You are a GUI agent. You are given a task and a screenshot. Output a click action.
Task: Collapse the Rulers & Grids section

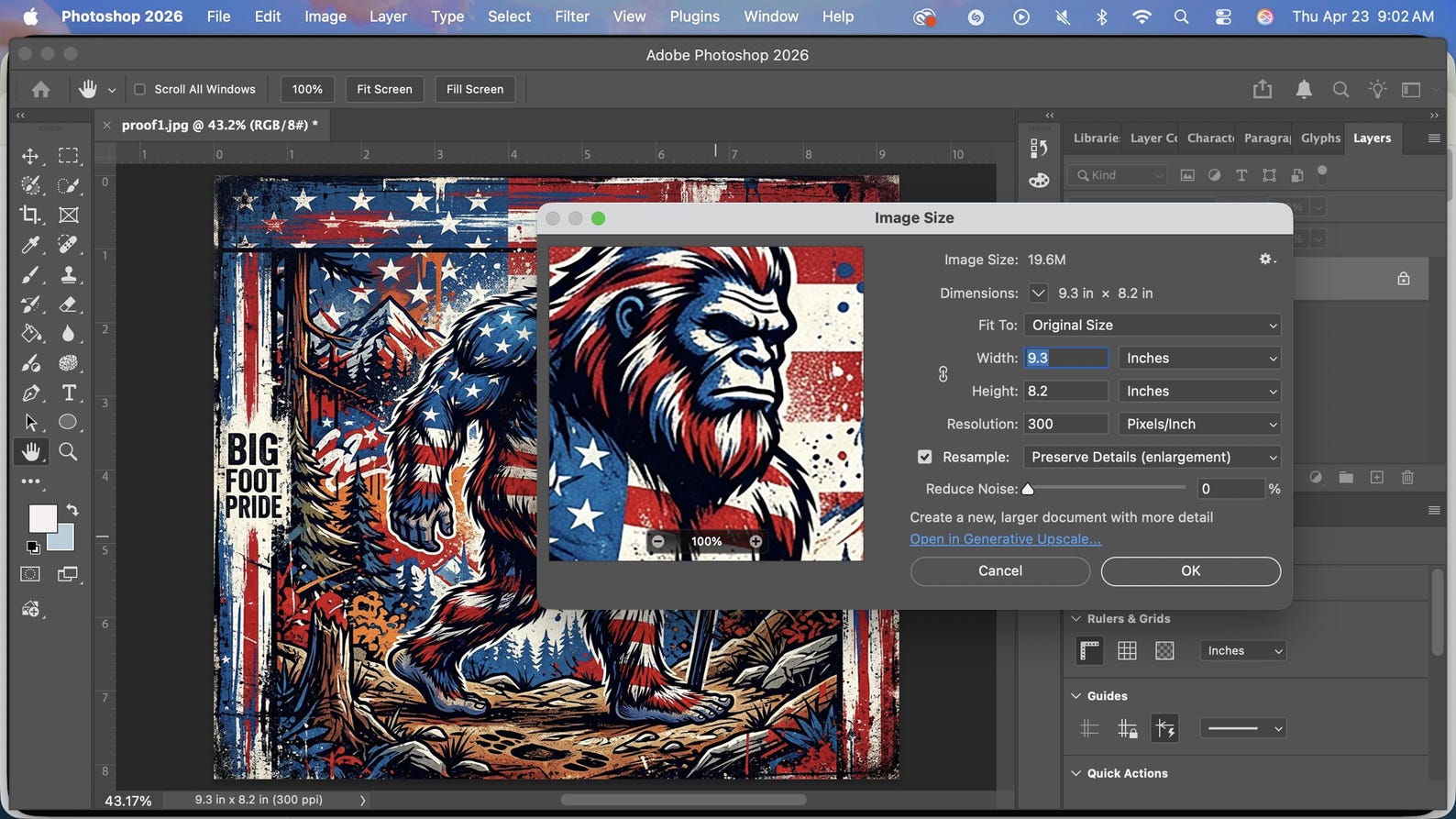[1076, 619]
